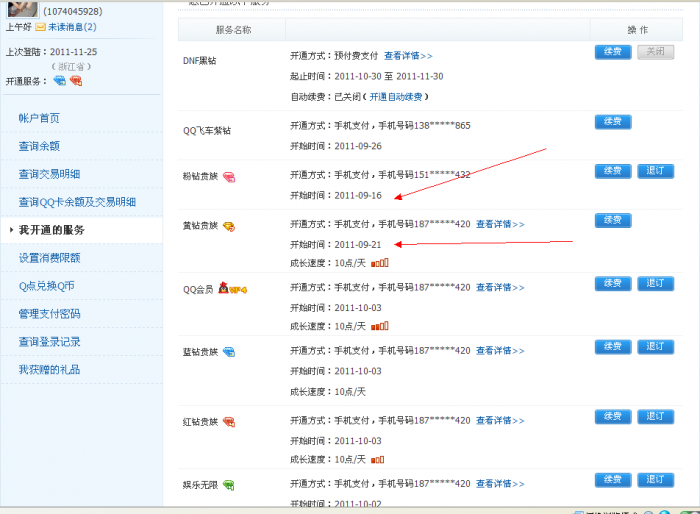Open the unread message envelope icon

point(40,27)
